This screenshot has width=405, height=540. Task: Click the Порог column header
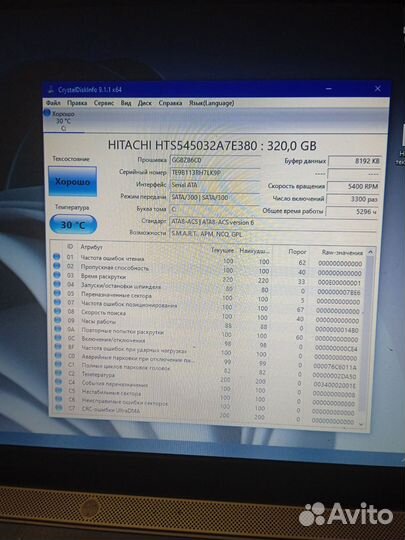[297, 252]
